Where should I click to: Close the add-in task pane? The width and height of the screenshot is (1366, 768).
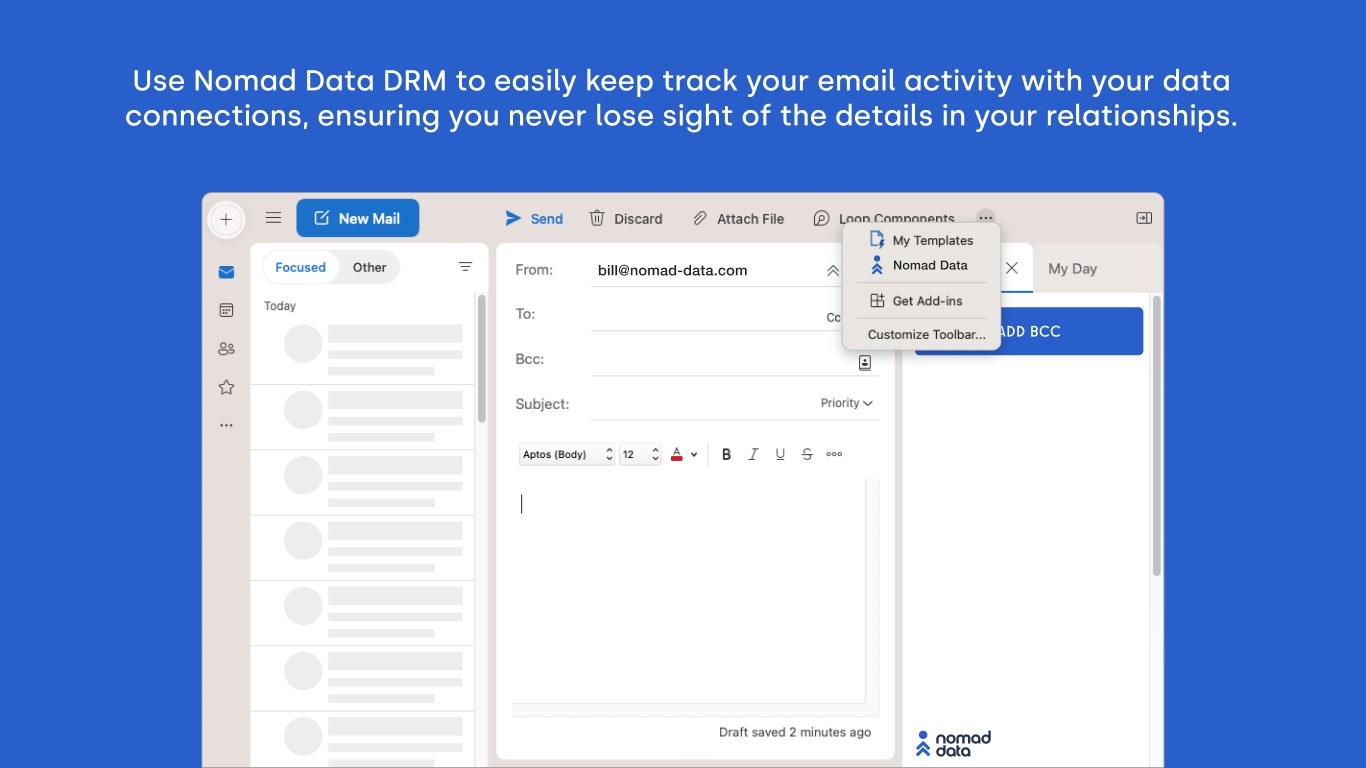point(1012,268)
